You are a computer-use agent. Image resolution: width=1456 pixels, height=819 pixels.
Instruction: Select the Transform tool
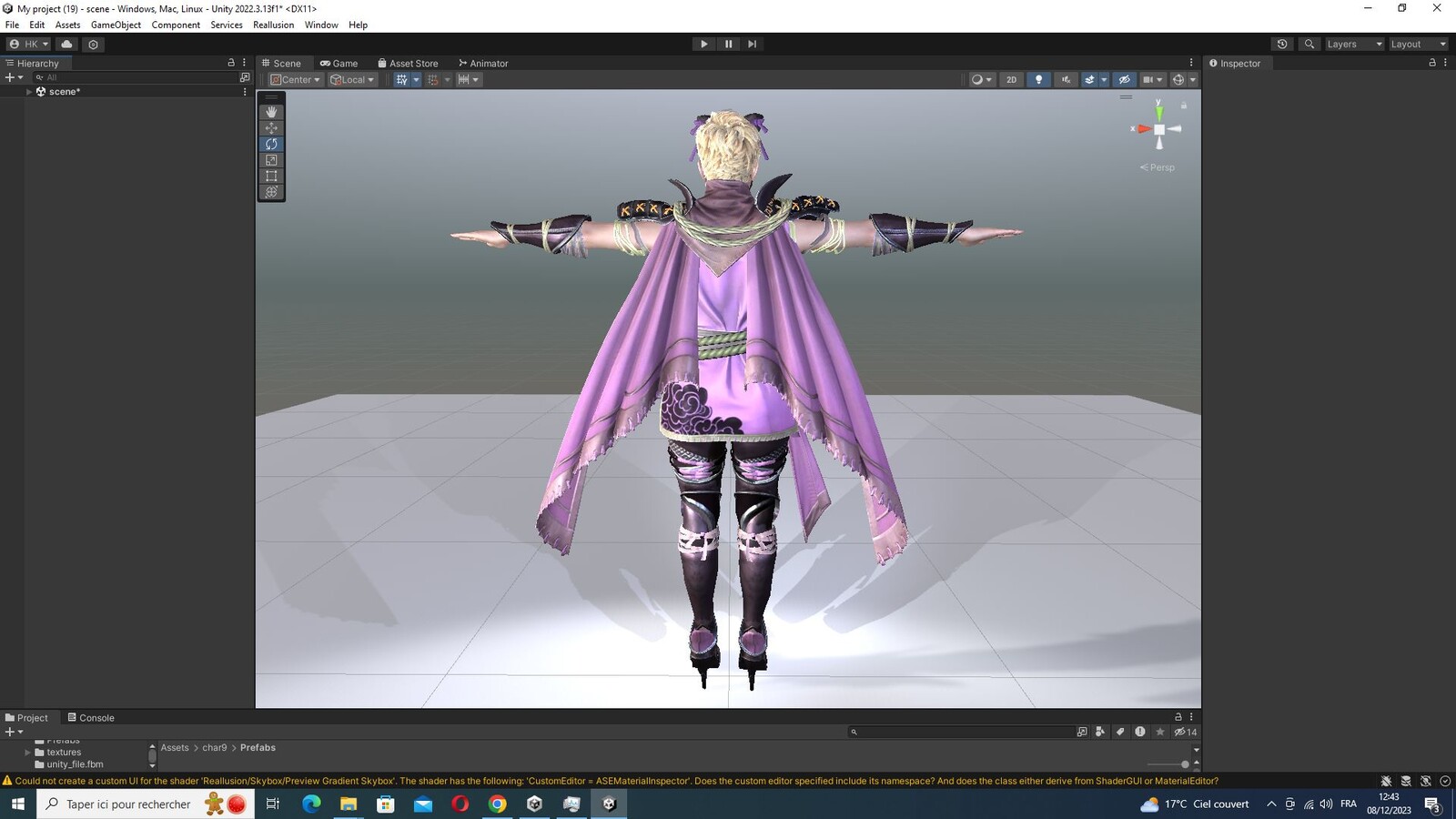pyautogui.click(x=271, y=192)
